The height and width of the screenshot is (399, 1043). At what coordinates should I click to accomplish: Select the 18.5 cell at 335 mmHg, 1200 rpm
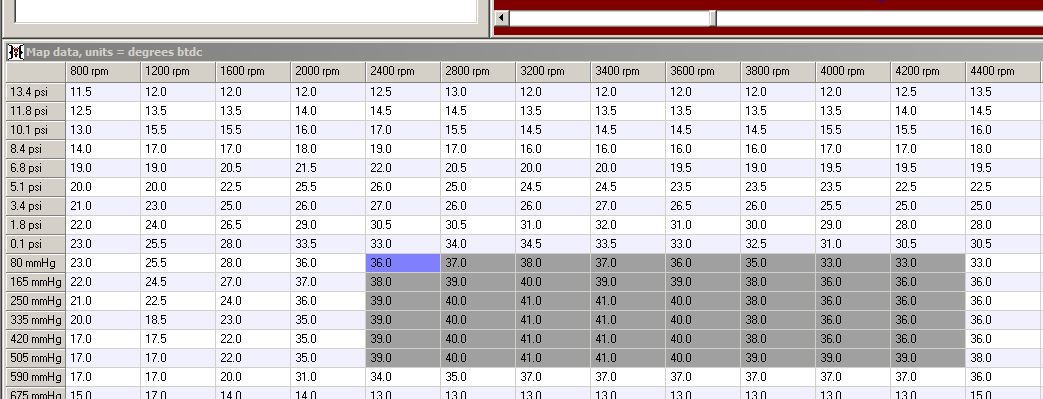click(x=178, y=320)
